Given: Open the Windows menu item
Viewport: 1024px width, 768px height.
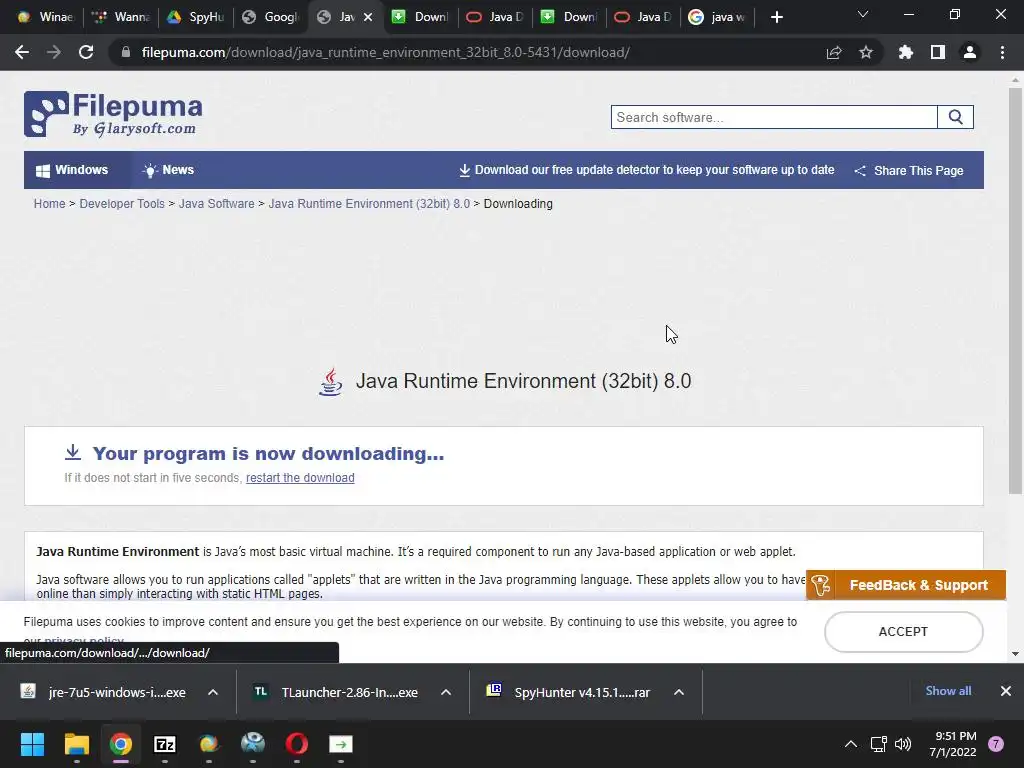Looking at the screenshot, I should pyautogui.click(x=72, y=170).
